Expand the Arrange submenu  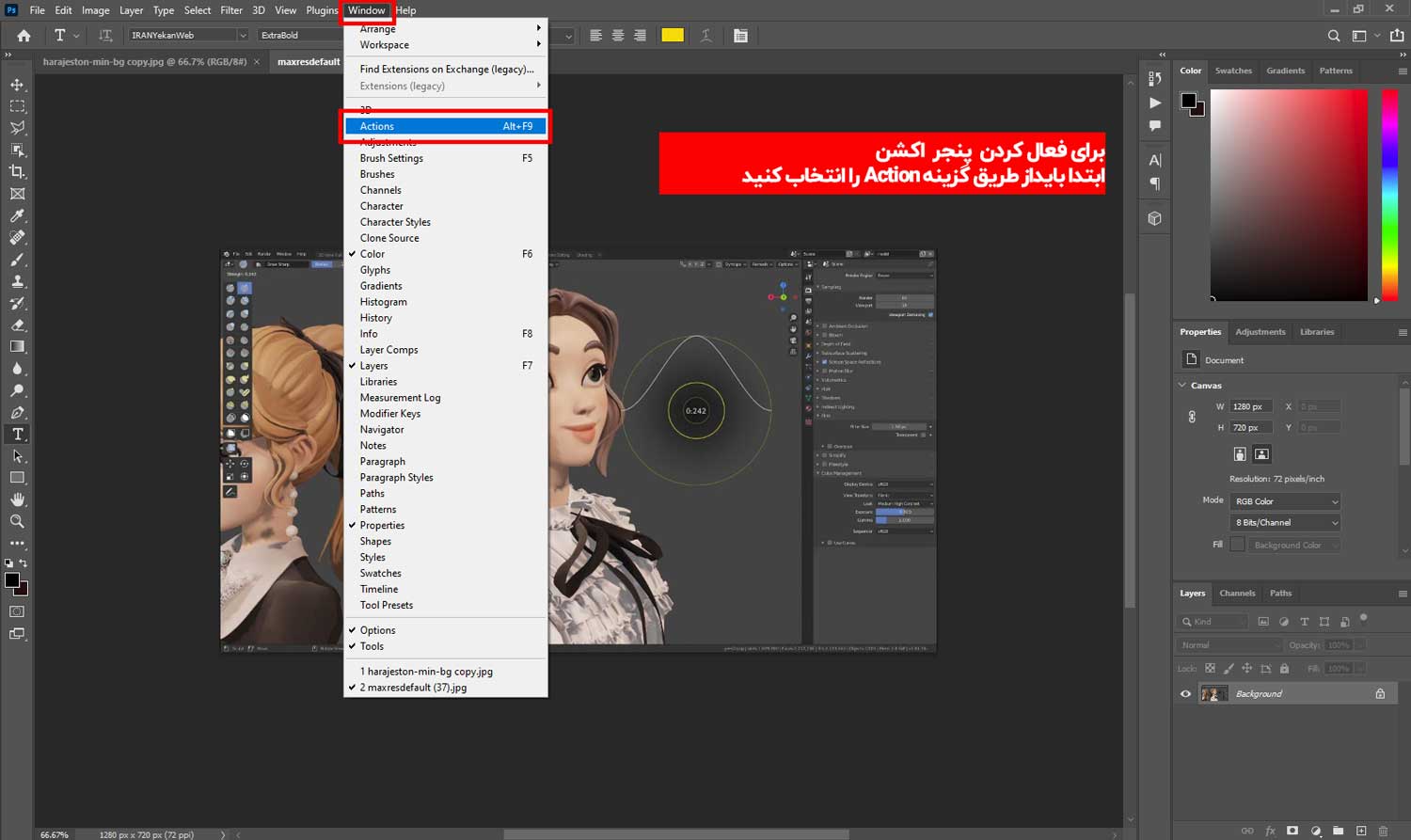point(446,29)
